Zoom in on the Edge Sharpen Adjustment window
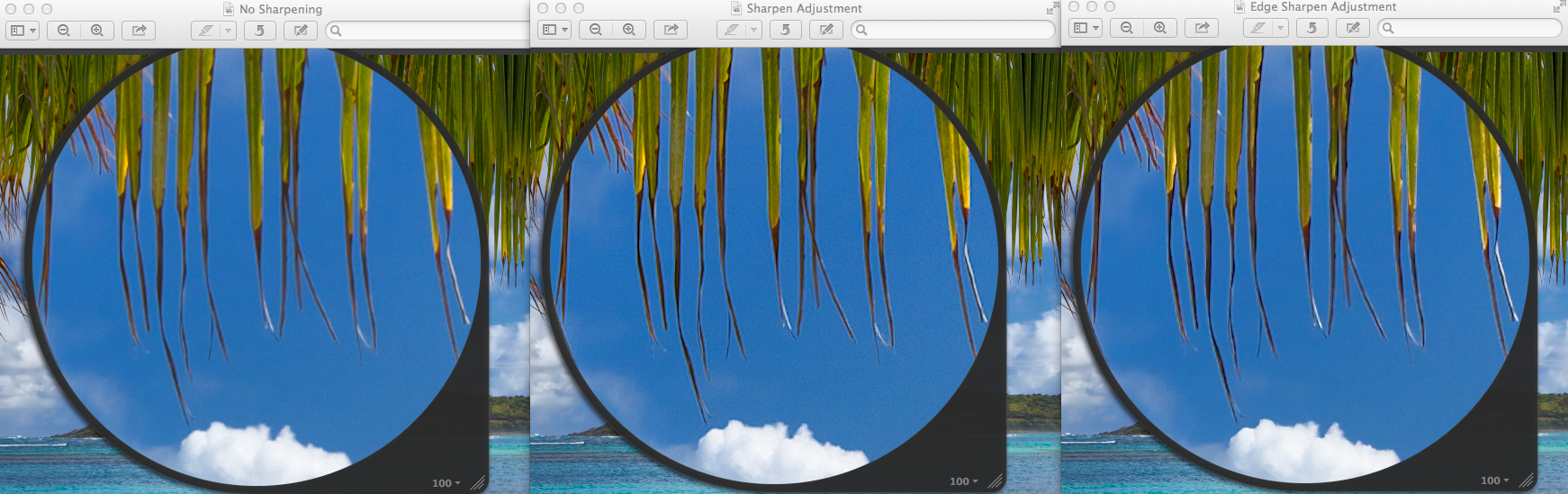 pos(1160,28)
